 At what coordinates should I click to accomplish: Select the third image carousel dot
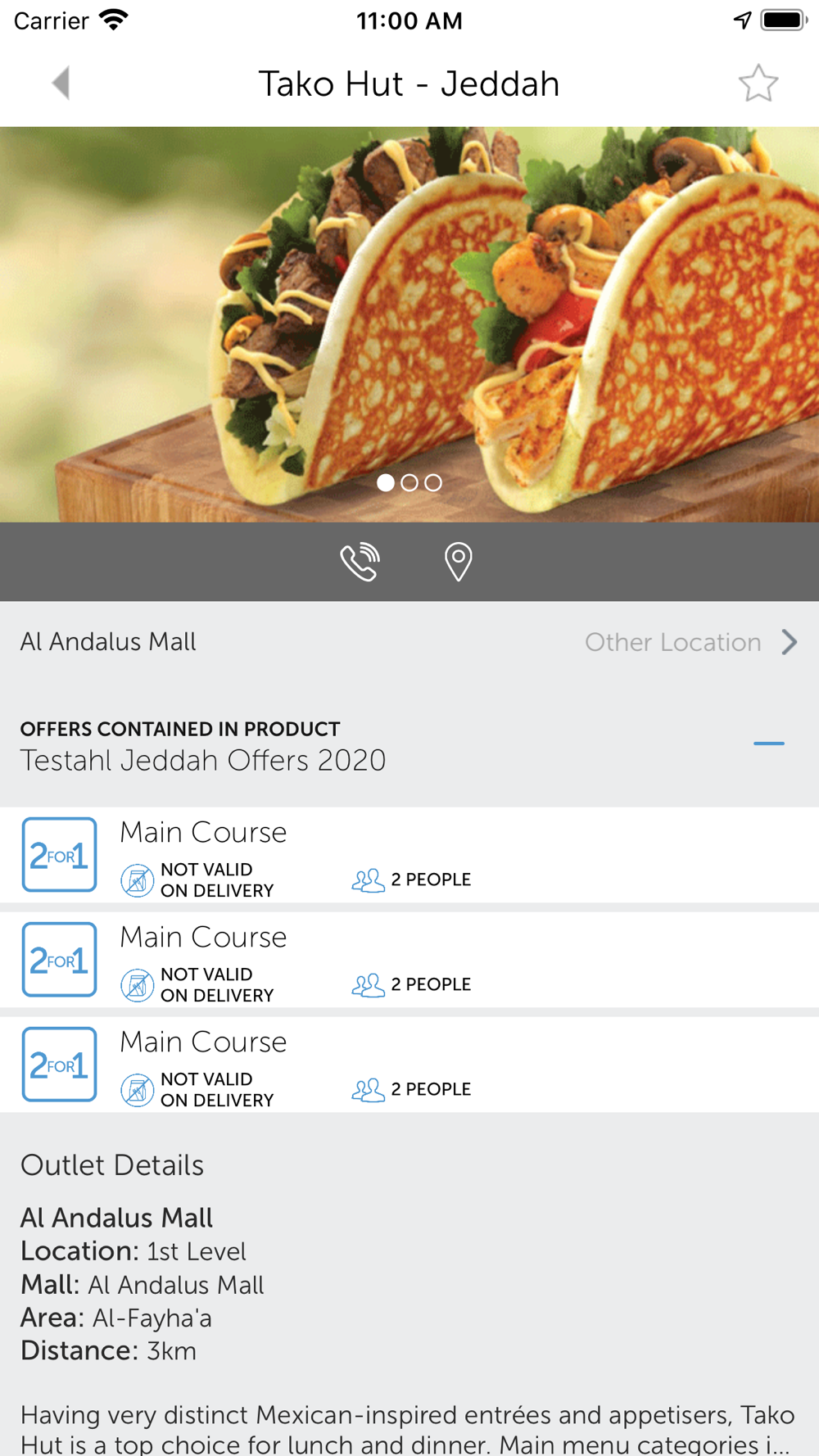433,483
